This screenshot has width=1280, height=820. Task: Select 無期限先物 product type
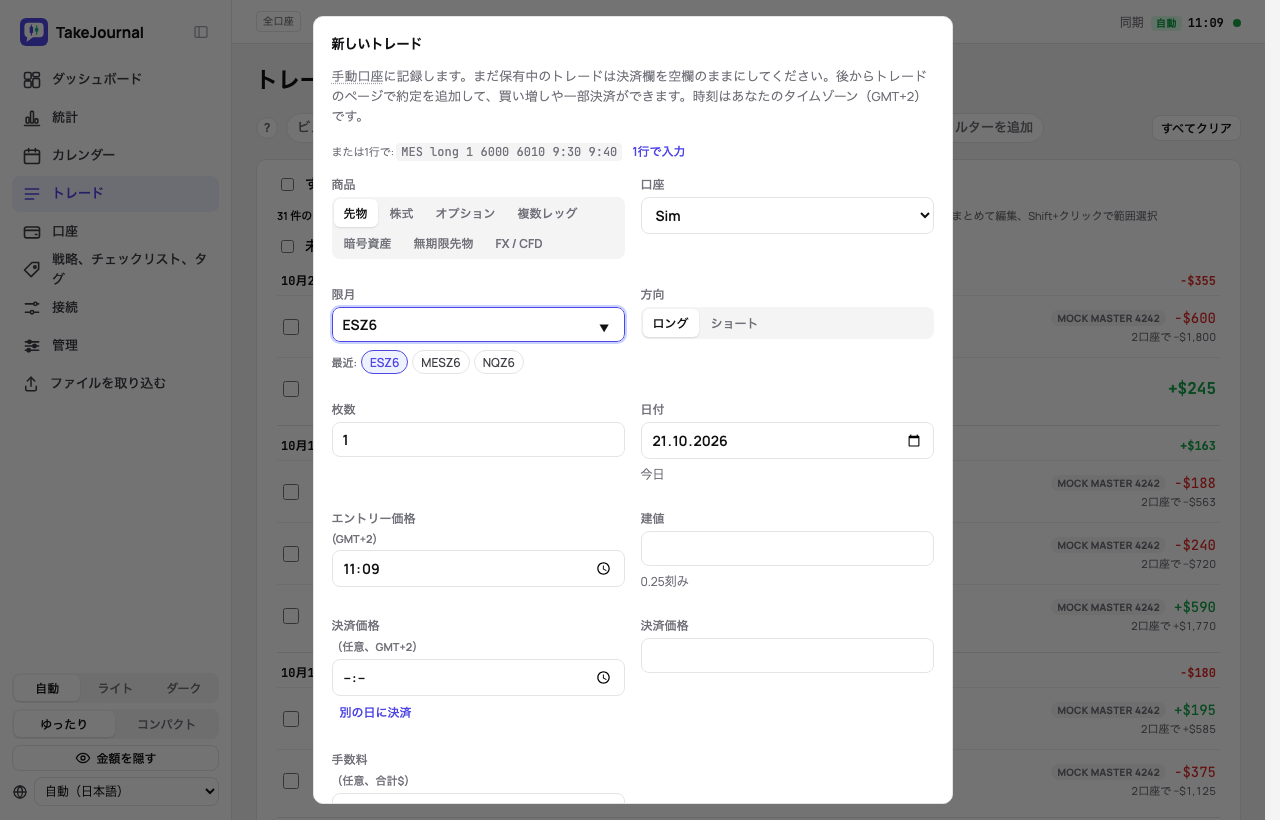(x=443, y=243)
